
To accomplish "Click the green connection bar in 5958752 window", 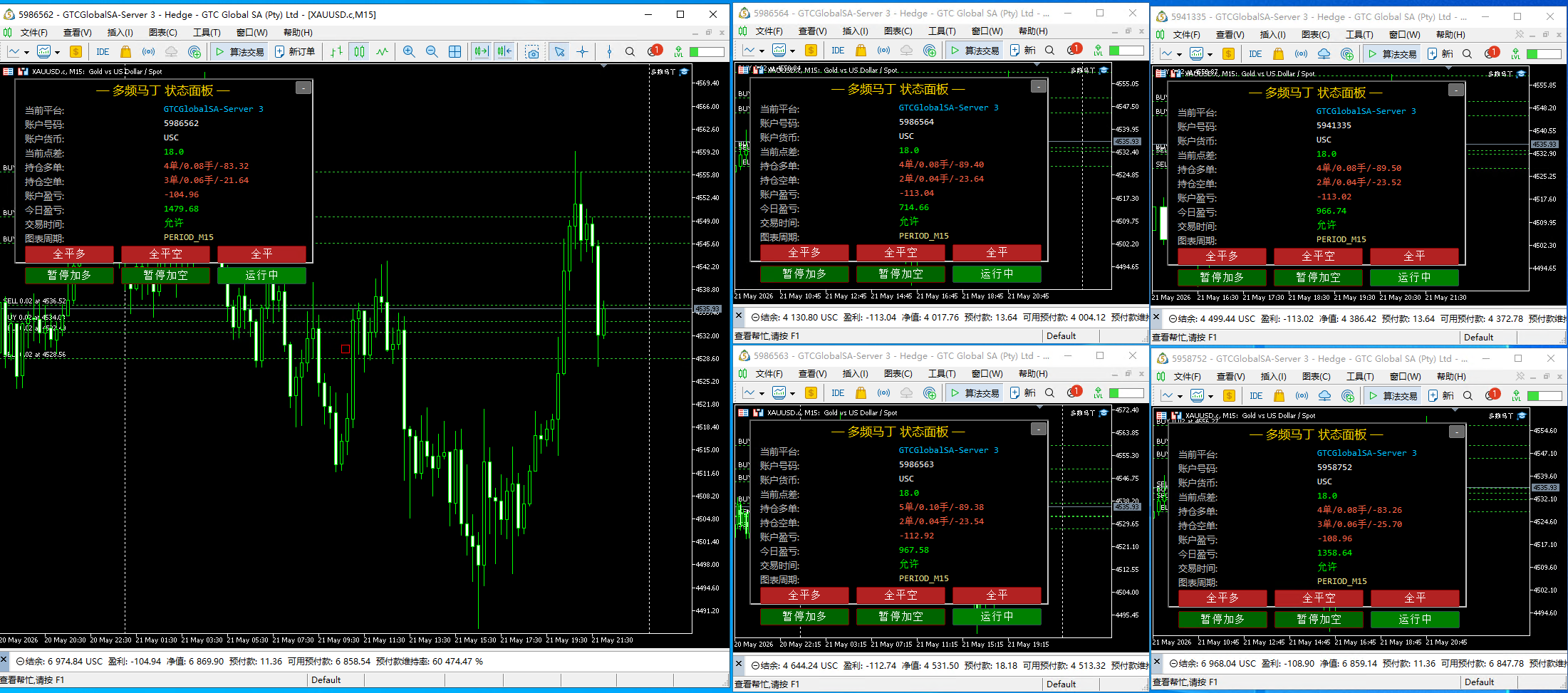I will [x=1544, y=396].
